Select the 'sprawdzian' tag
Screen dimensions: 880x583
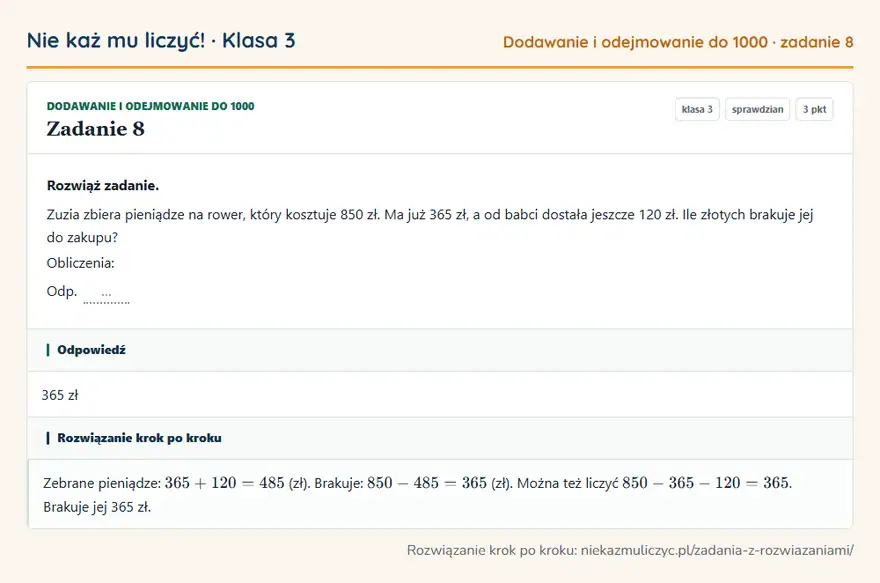click(757, 109)
